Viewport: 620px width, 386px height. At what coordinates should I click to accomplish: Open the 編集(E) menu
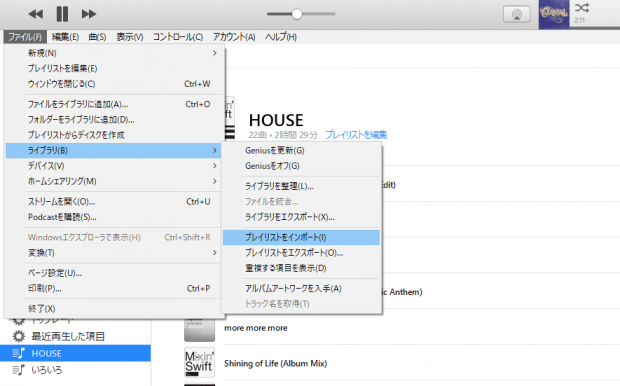pyautogui.click(x=65, y=37)
